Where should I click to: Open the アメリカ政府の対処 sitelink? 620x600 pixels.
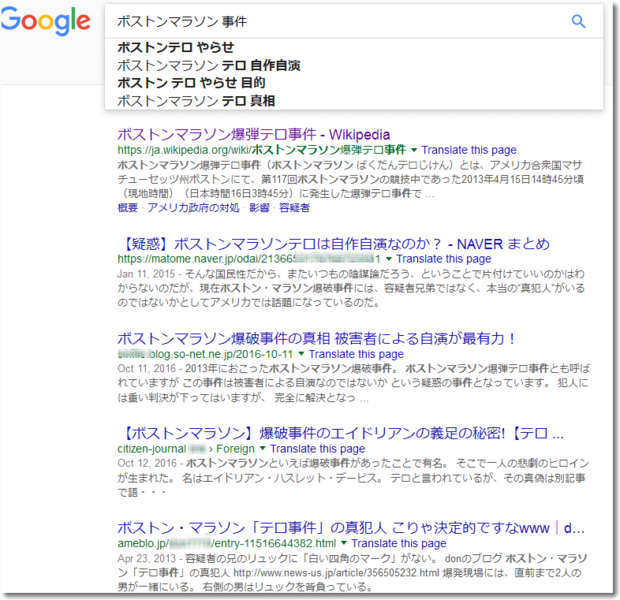pyautogui.click(x=193, y=208)
